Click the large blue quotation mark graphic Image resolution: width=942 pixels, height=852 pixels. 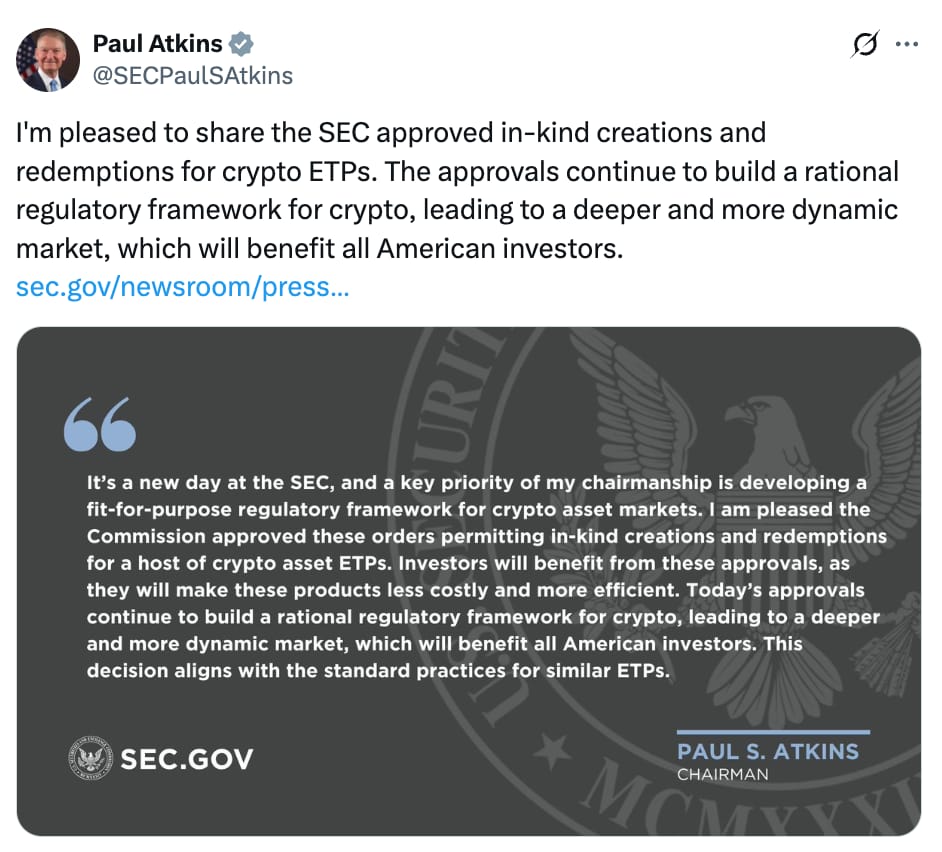point(100,424)
